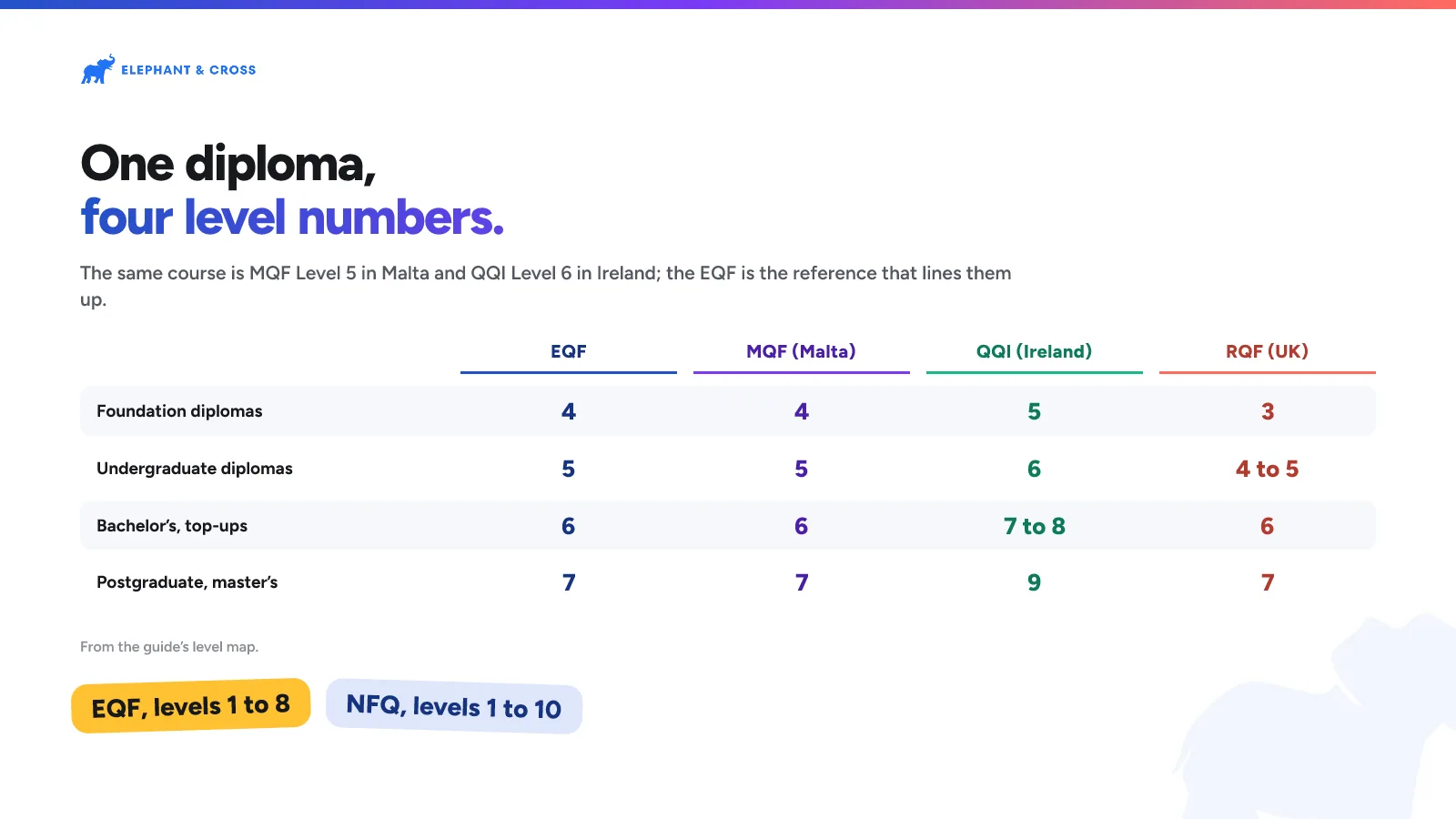Click the MQF value 5 for Undergraduate diplomas
1456x819 pixels.
point(802,469)
